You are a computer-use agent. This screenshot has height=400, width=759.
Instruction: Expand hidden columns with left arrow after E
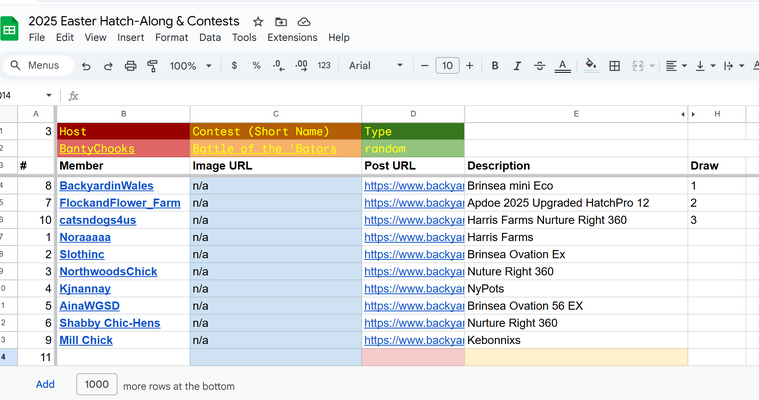click(683, 114)
